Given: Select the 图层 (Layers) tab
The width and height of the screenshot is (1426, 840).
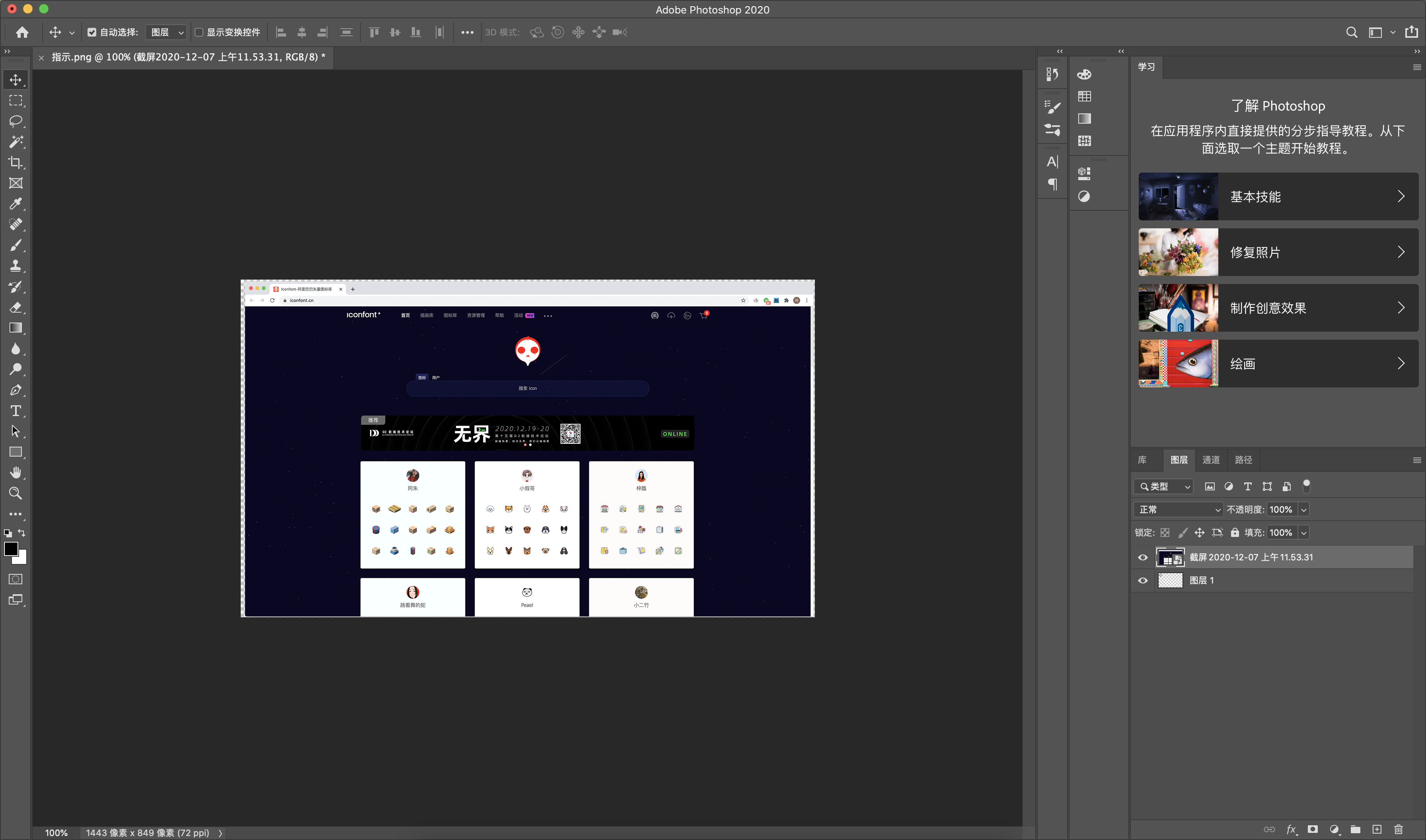Looking at the screenshot, I should [1179, 460].
